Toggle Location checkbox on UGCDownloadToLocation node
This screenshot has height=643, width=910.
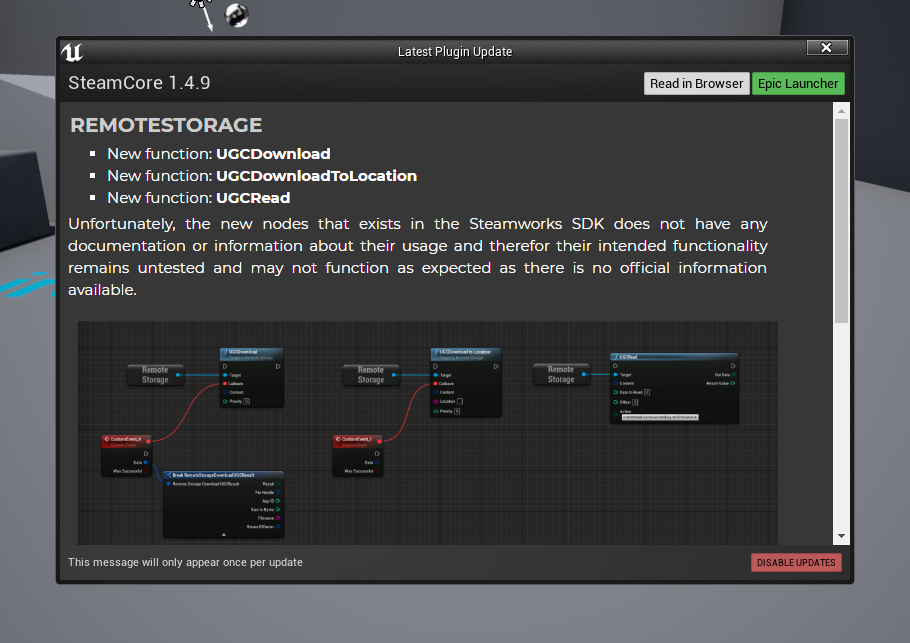[x=459, y=401]
